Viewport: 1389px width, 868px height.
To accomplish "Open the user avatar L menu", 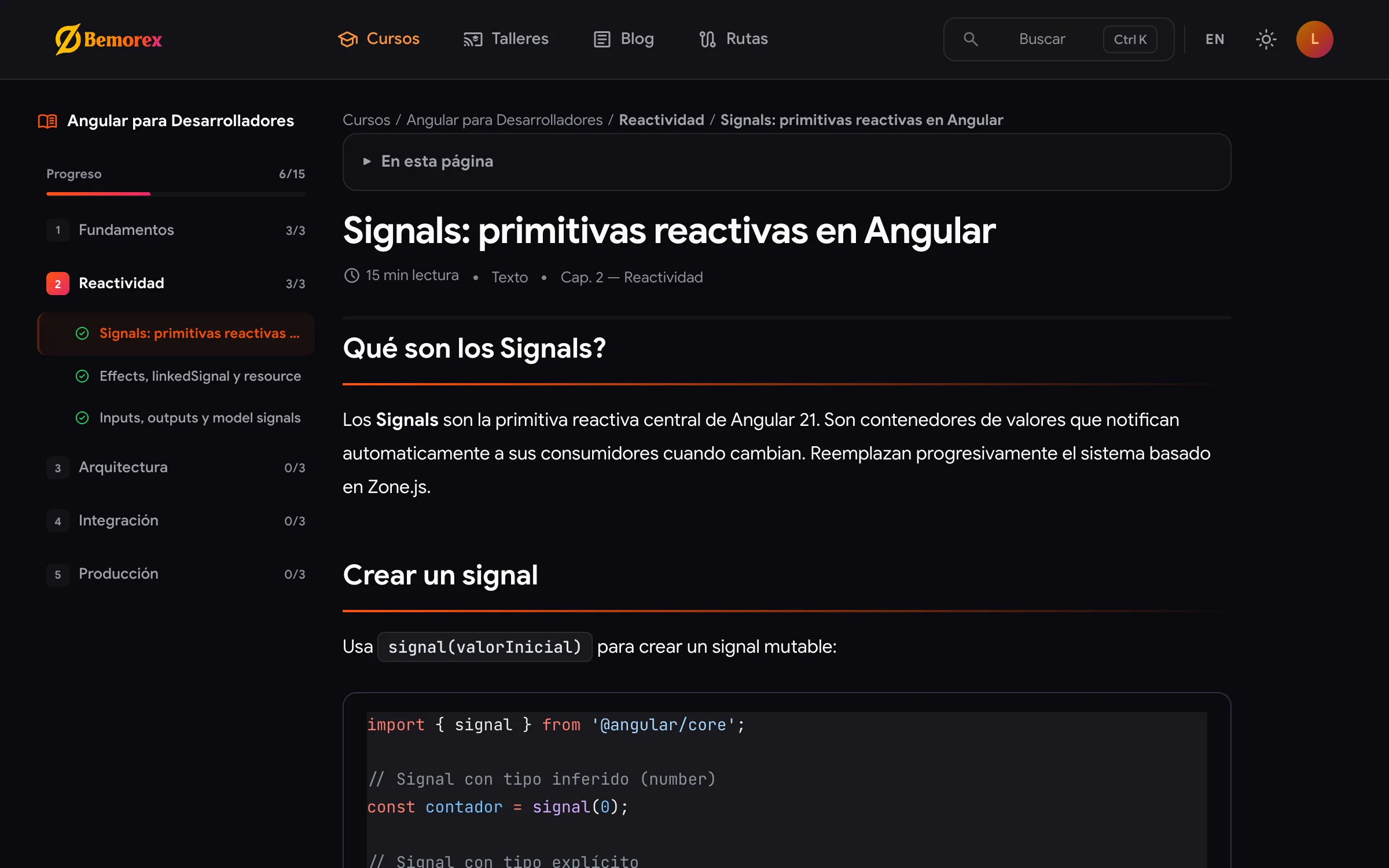I will [x=1314, y=39].
